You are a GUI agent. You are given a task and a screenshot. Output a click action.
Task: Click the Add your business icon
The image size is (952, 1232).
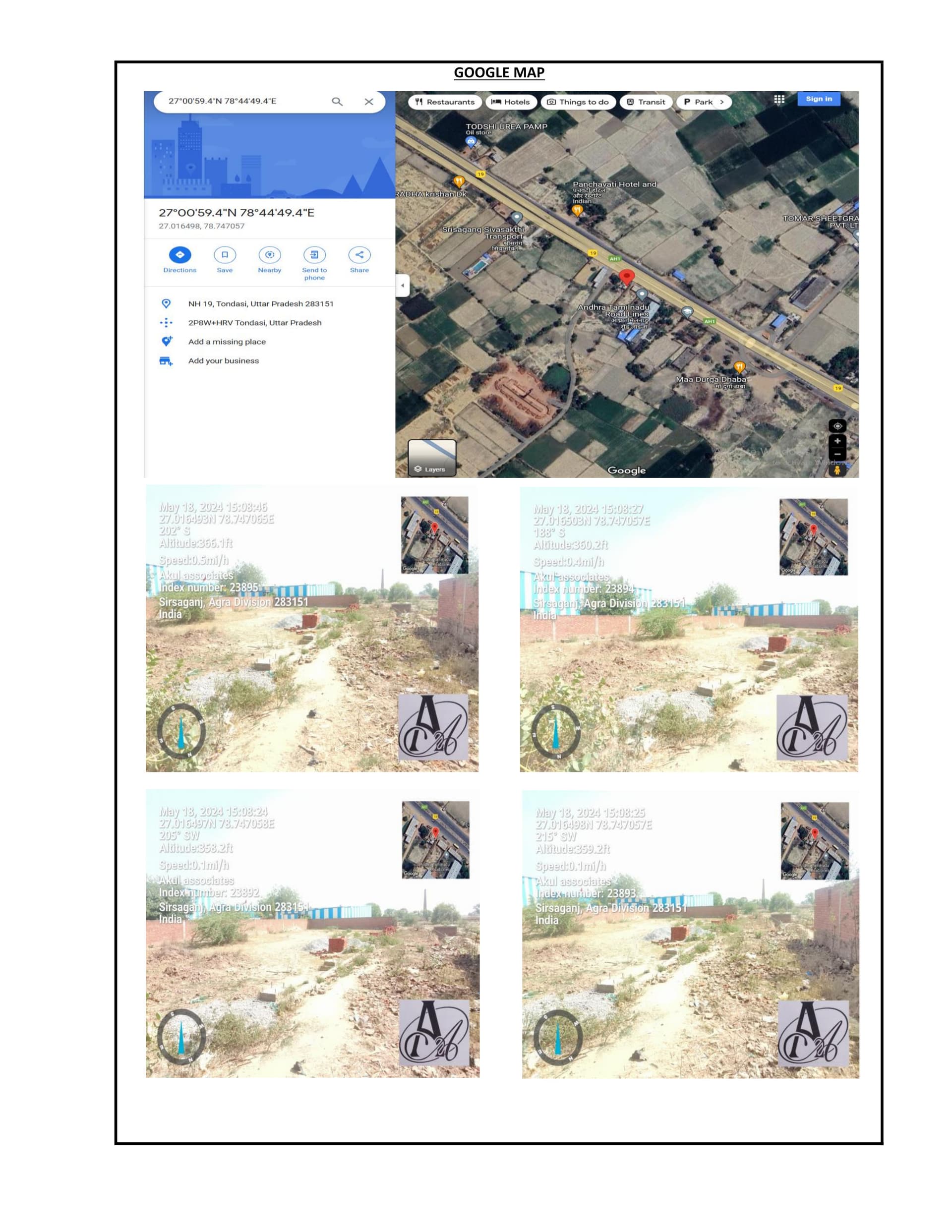point(166,361)
